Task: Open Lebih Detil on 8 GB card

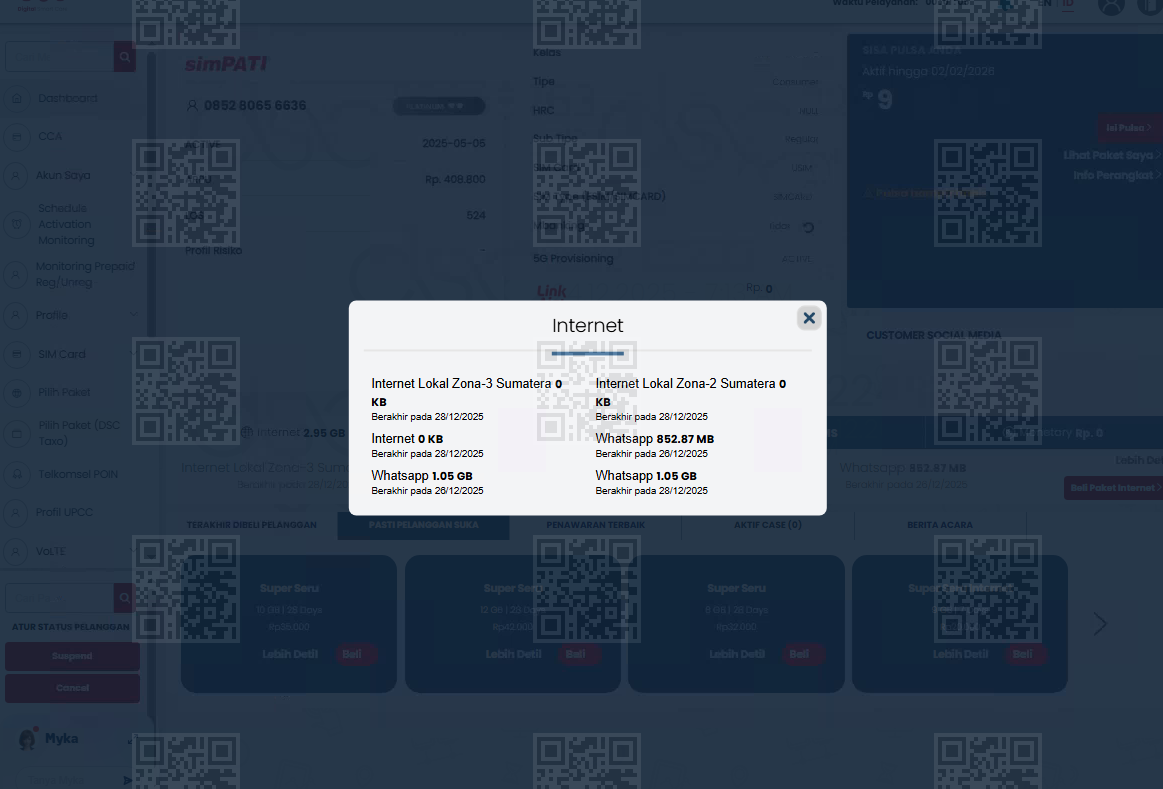Action: point(737,654)
